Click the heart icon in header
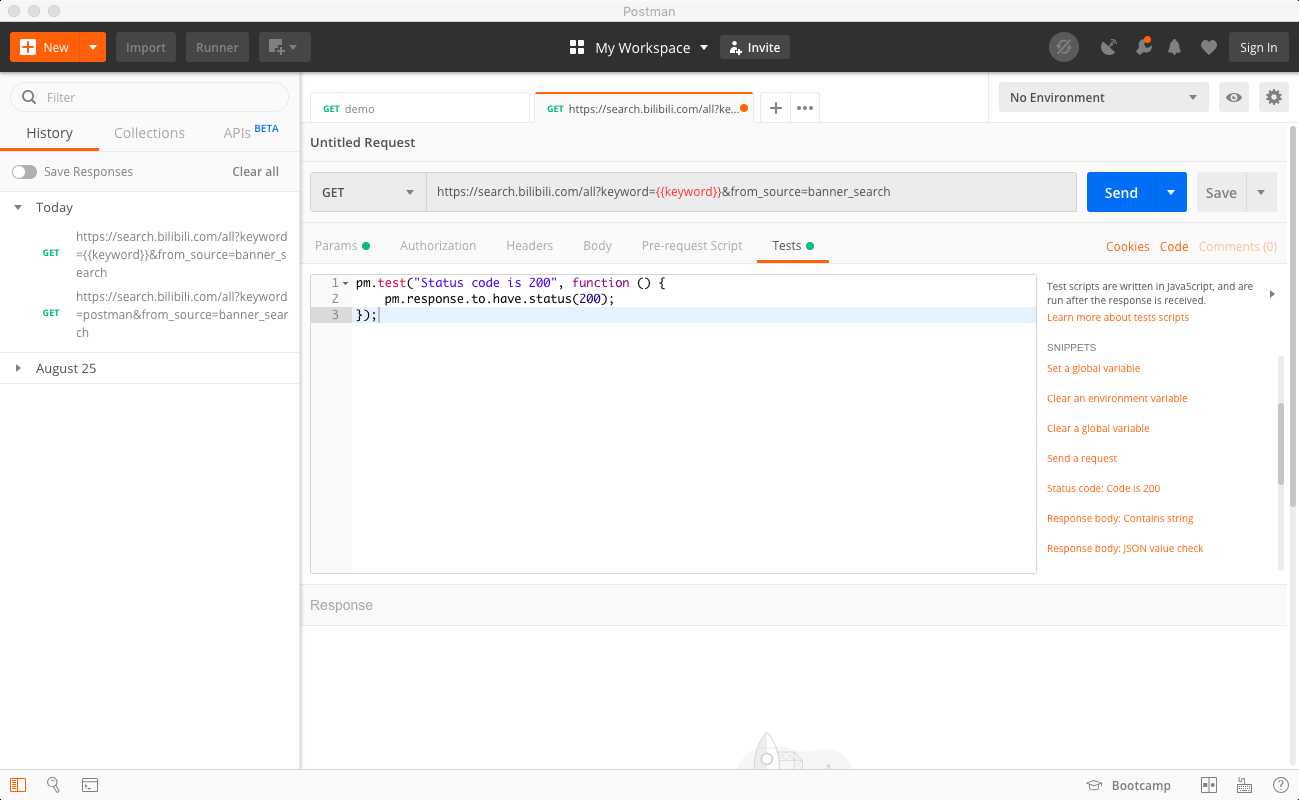 click(x=1209, y=47)
